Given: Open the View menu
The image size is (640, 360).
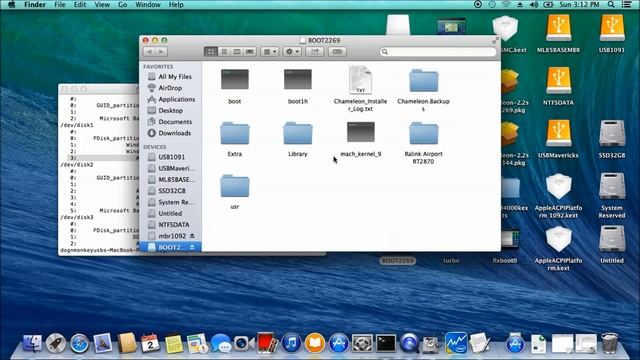Looking at the screenshot, I should (x=102, y=4).
